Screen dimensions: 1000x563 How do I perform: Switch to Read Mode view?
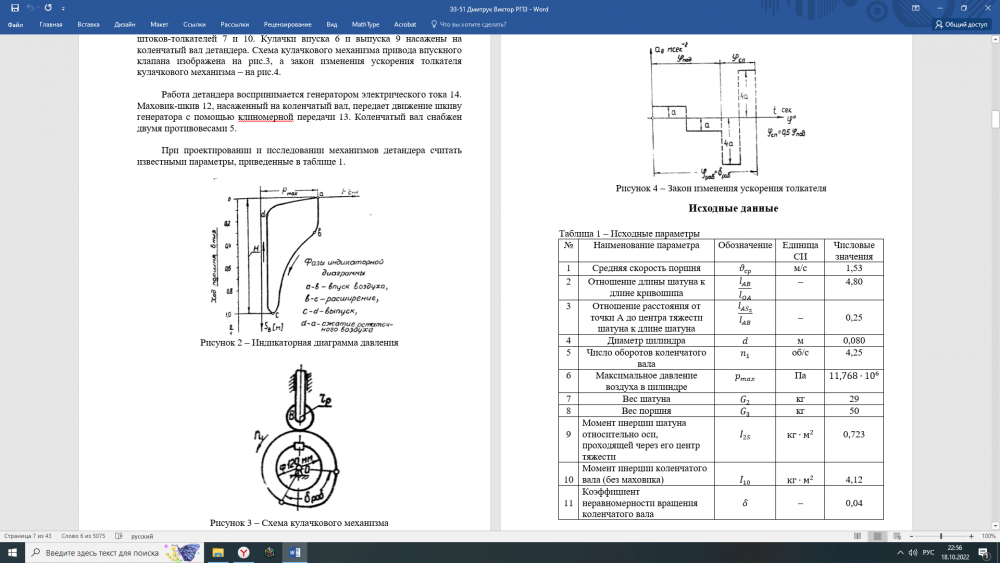point(857,536)
